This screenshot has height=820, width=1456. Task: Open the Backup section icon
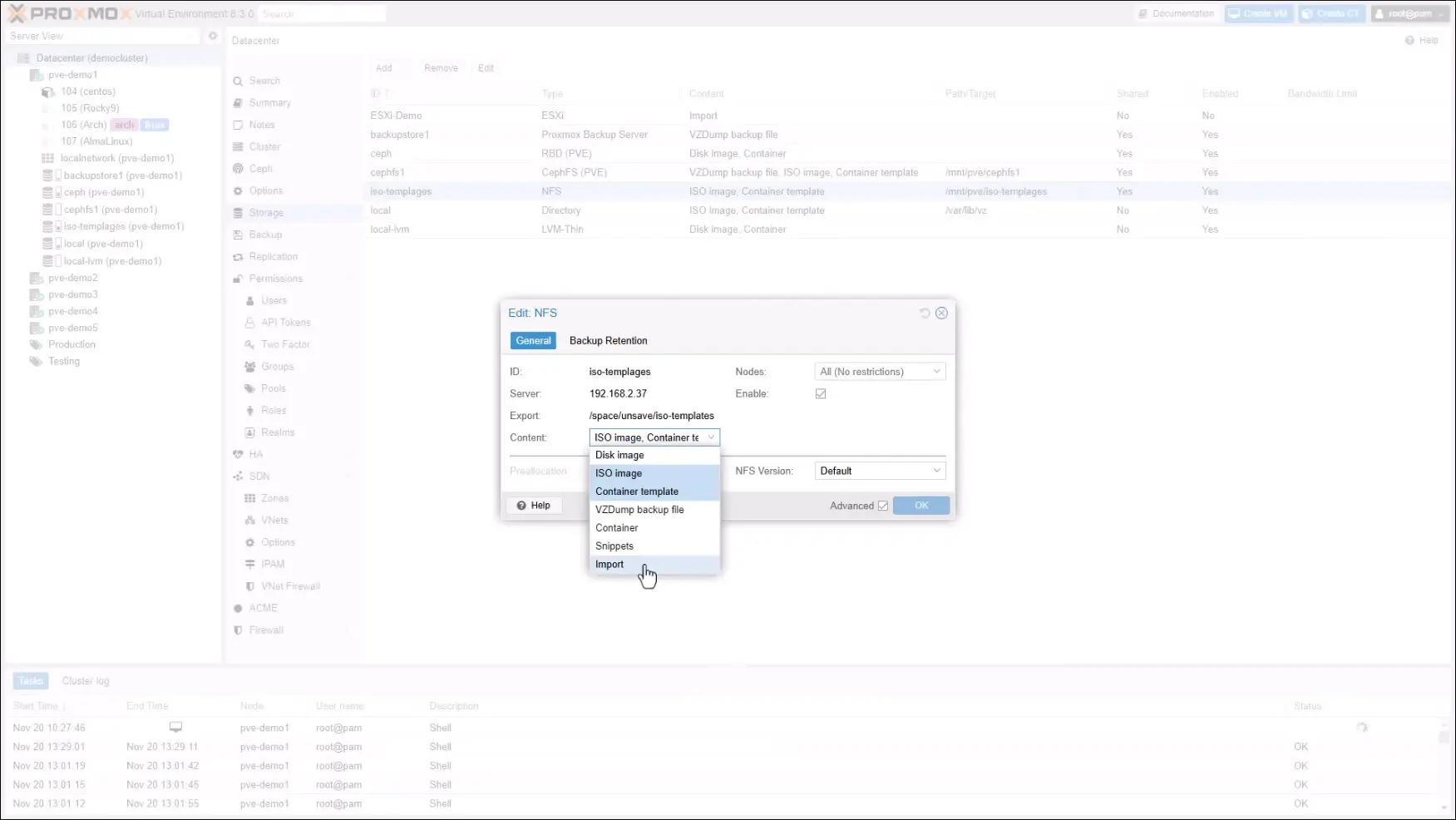click(x=238, y=235)
